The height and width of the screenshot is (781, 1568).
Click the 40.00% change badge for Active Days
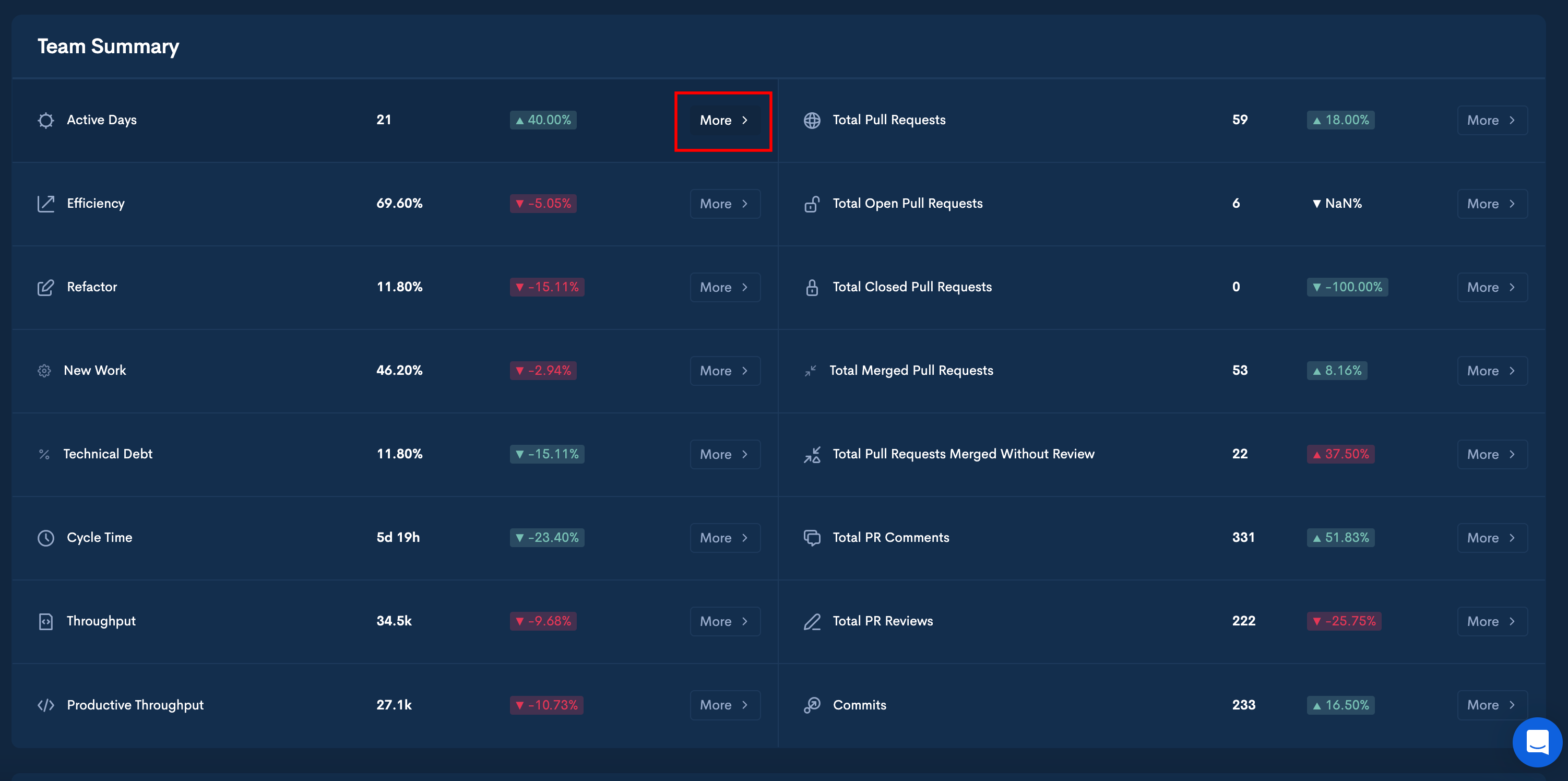543,121
